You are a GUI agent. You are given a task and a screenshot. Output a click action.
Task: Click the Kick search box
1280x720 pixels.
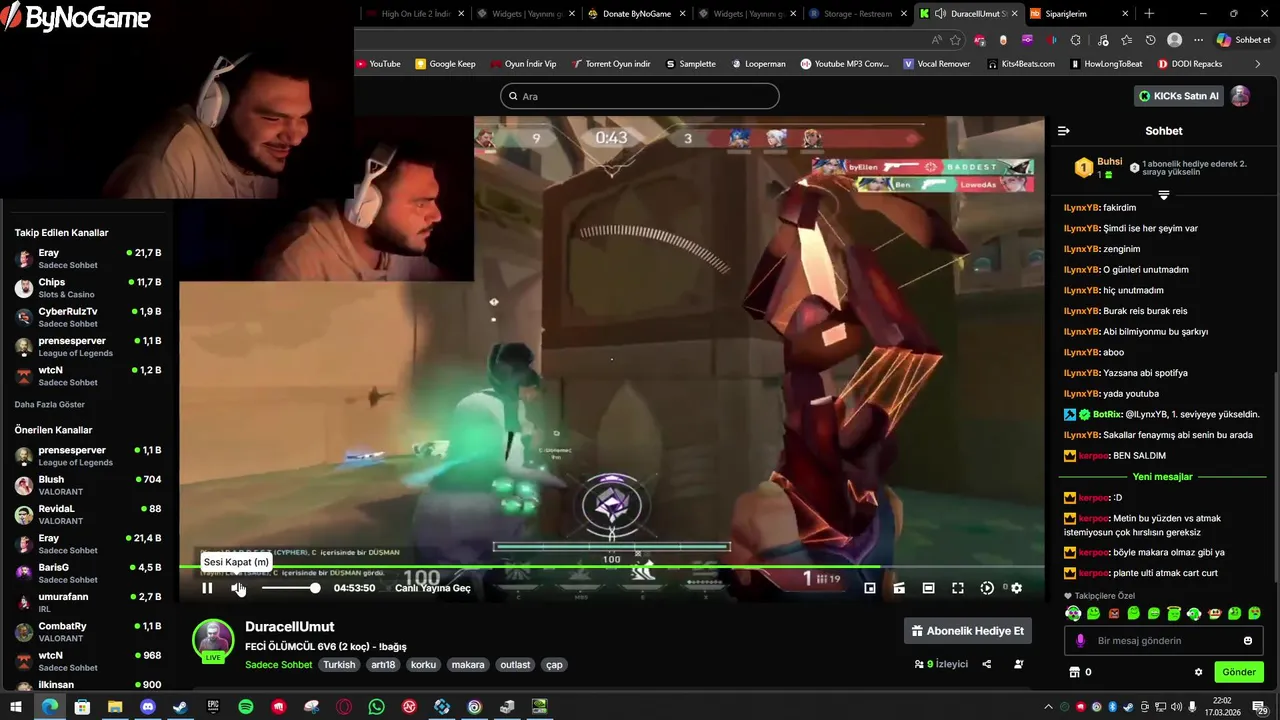point(640,96)
